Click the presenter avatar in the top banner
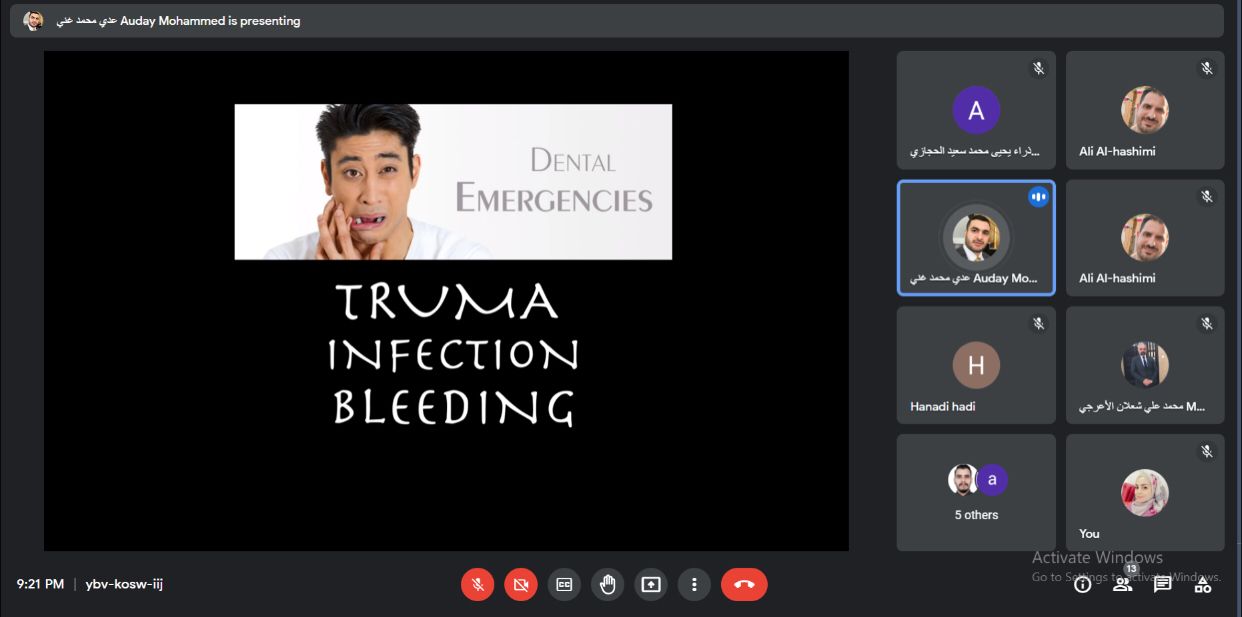Image resolution: width=1242 pixels, height=617 pixels. pos(33,21)
